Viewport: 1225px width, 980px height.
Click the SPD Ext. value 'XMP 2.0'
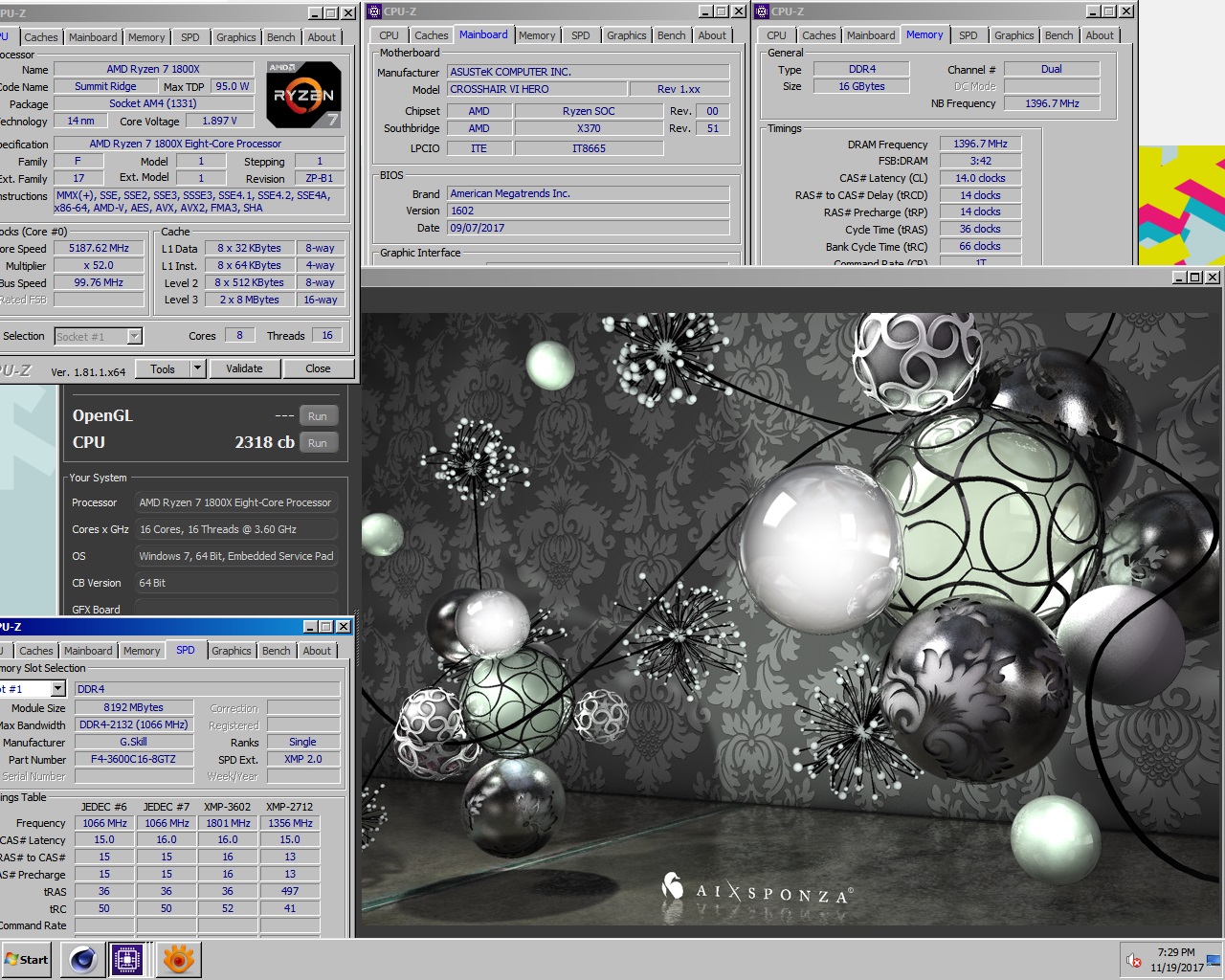[302, 759]
